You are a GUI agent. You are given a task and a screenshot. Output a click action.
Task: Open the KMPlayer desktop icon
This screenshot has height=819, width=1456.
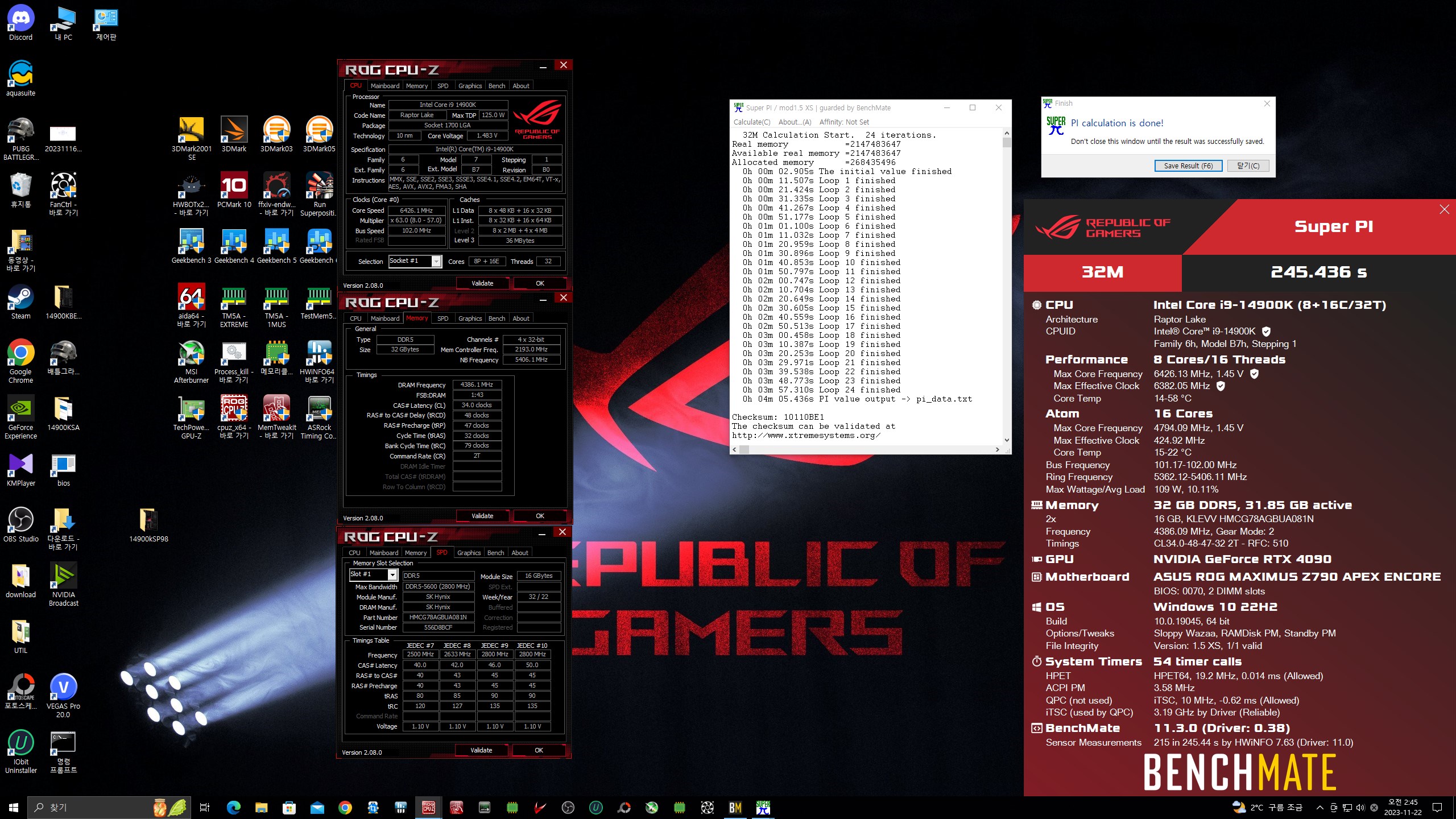pos(20,469)
